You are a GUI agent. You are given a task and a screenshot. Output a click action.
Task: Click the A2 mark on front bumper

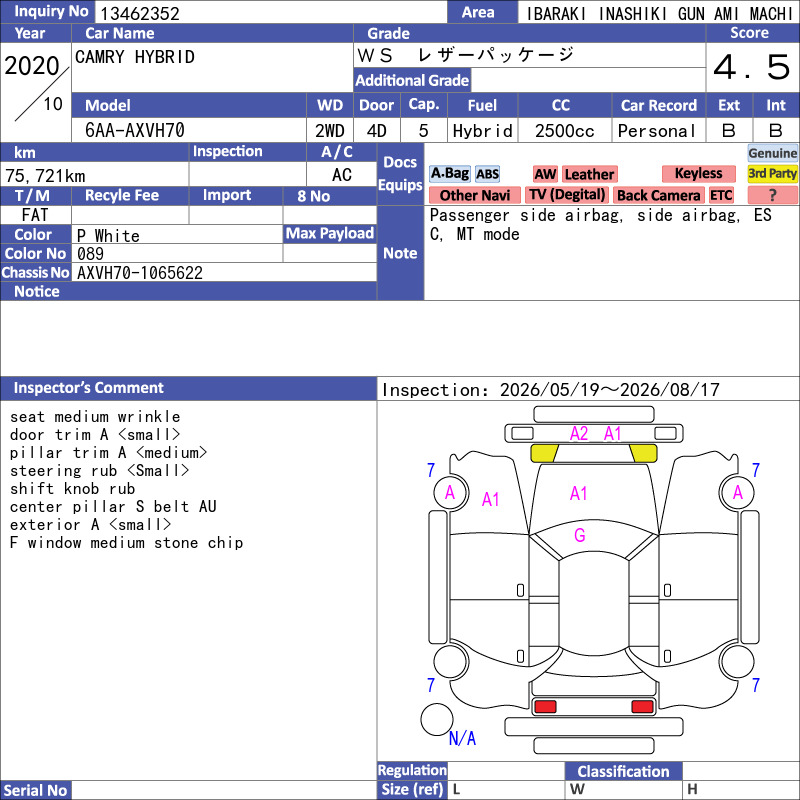pyautogui.click(x=579, y=434)
